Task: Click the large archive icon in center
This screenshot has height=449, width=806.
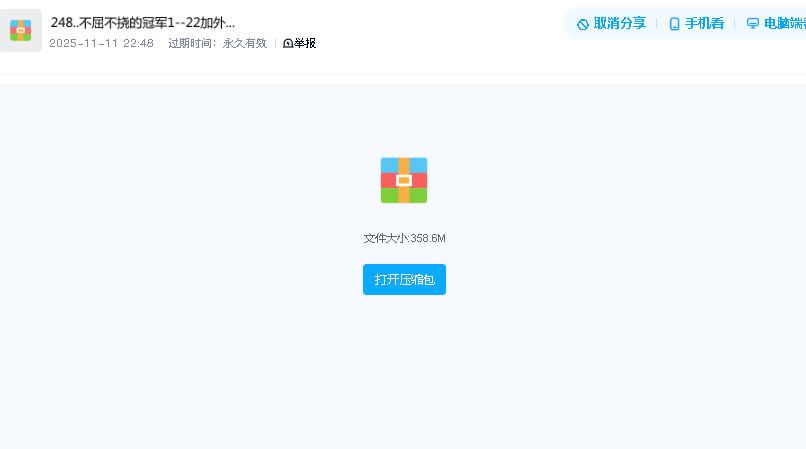Action: (404, 181)
